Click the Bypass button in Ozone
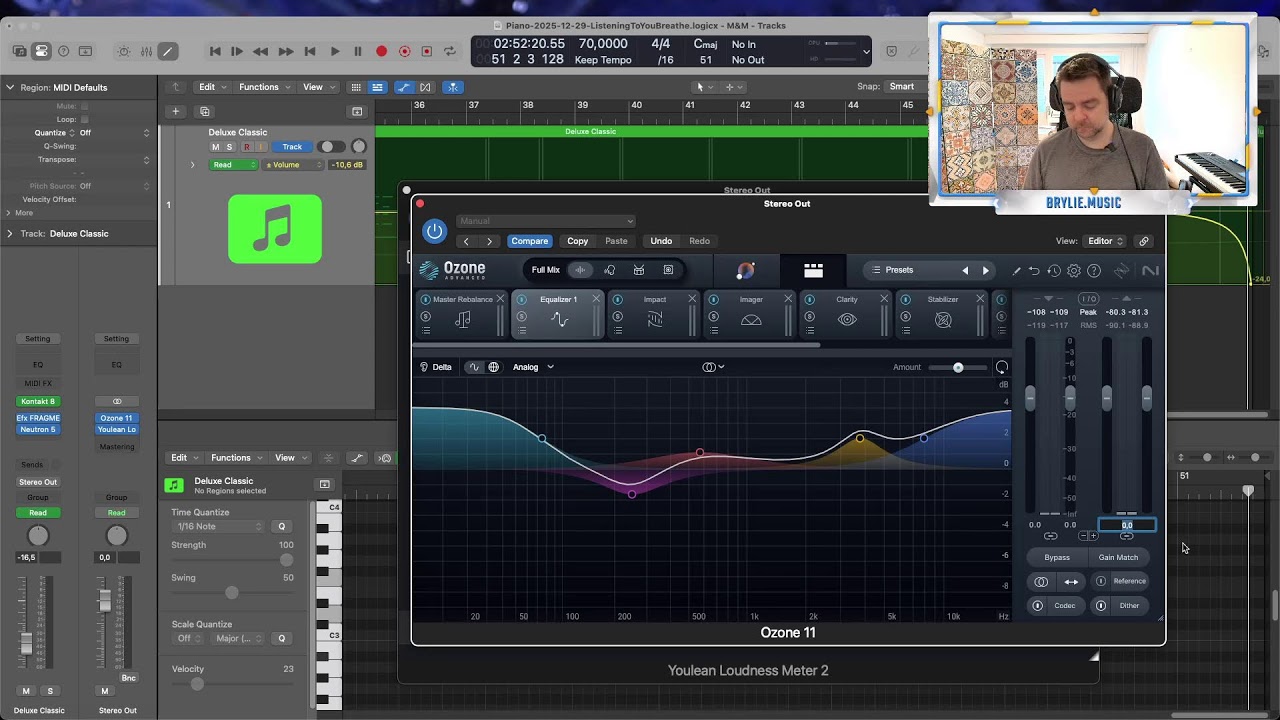1280x720 pixels. (1057, 557)
